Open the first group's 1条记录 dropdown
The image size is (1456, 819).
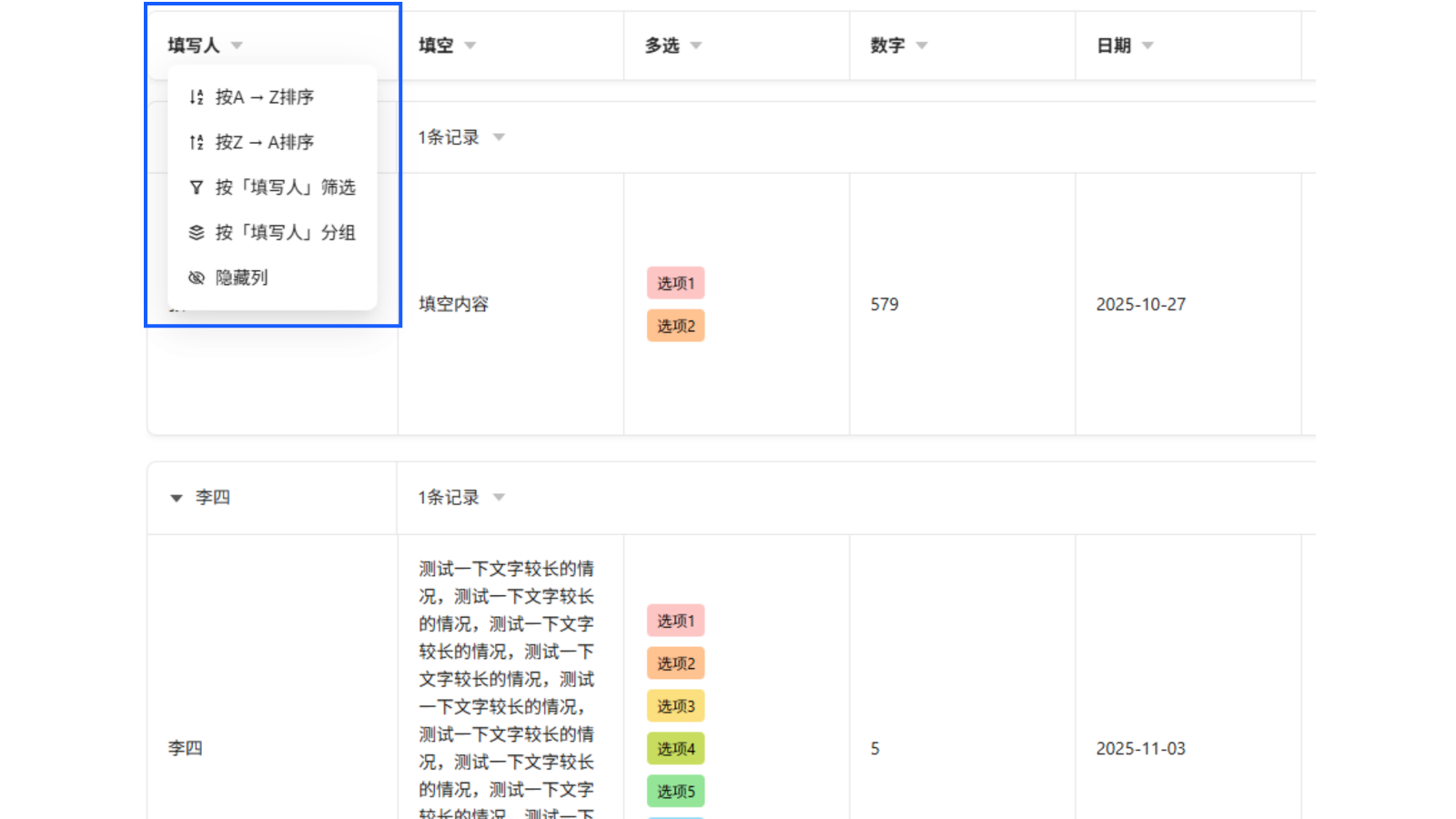[500, 137]
